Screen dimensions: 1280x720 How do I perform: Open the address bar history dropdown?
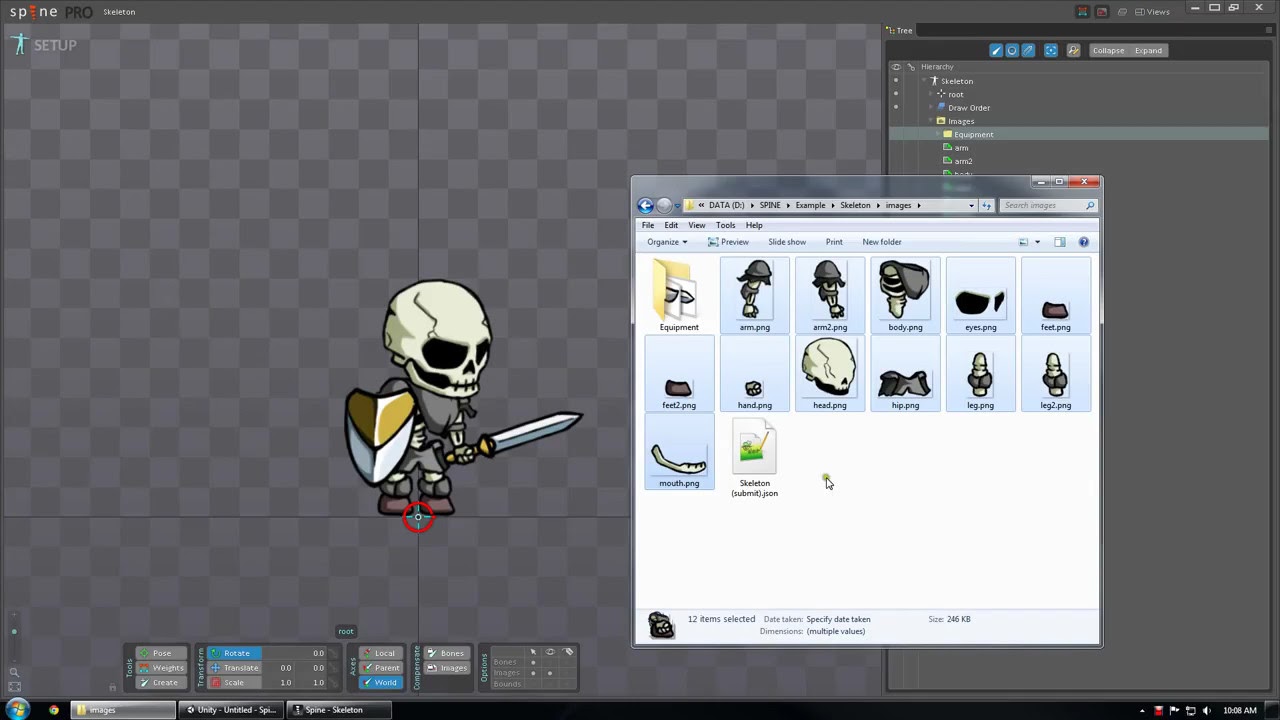971,205
